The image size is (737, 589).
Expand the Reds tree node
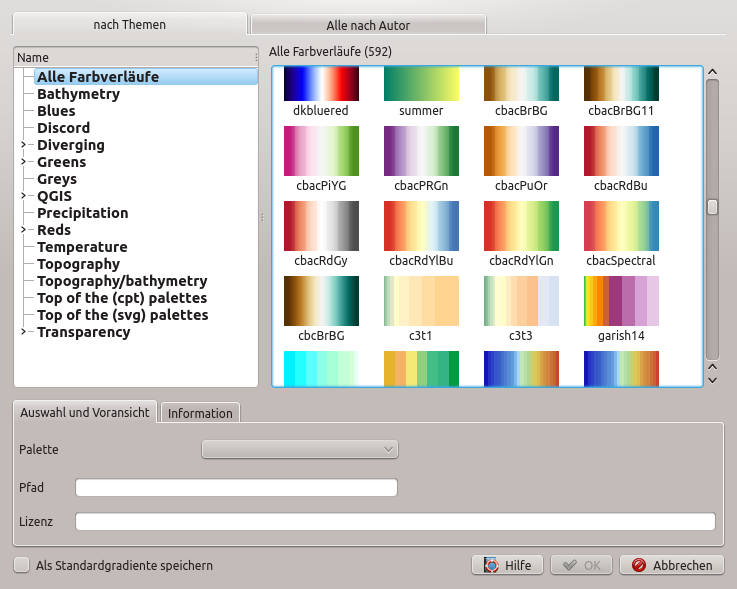(23, 230)
